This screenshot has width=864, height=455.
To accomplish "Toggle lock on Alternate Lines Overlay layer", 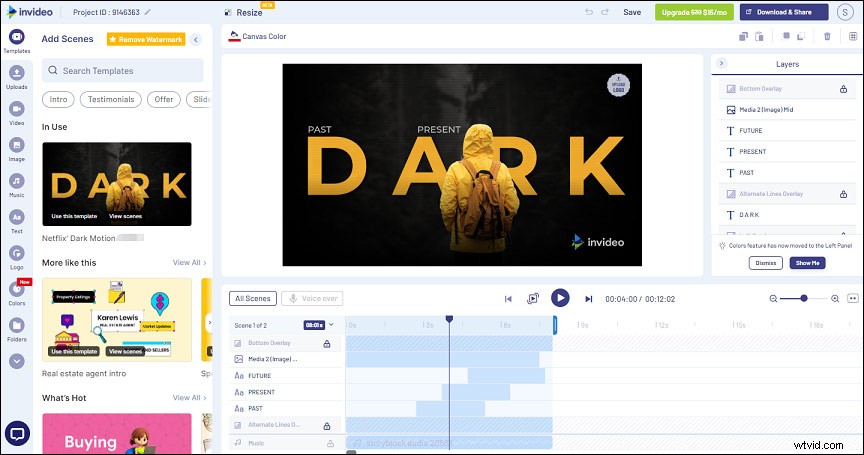I will pos(844,194).
